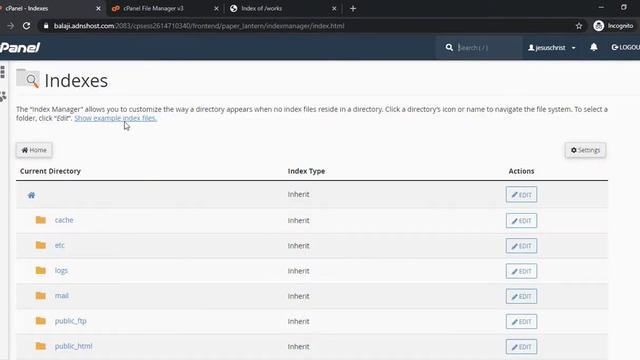This screenshot has width=640, height=360.
Task: Edit the public_html folder index
Action: (x=521, y=347)
